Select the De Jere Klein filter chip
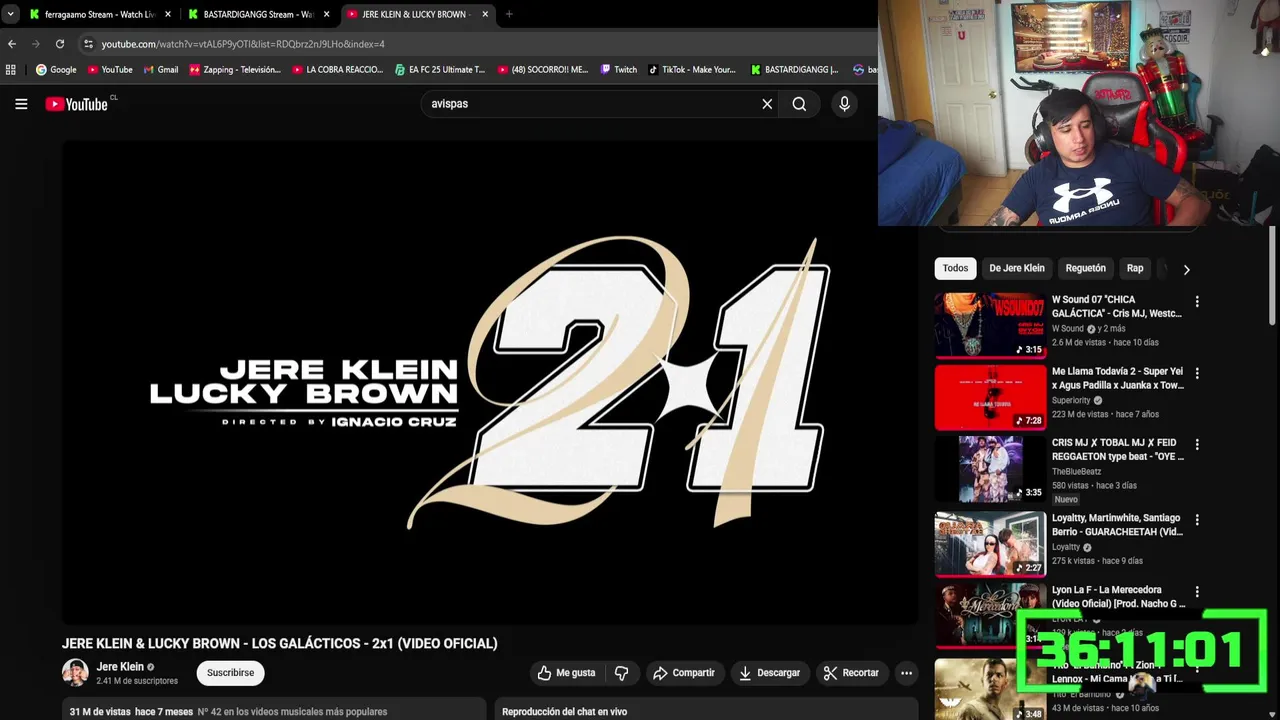The width and height of the screenshot is (1280, 720). point(1017,268)
